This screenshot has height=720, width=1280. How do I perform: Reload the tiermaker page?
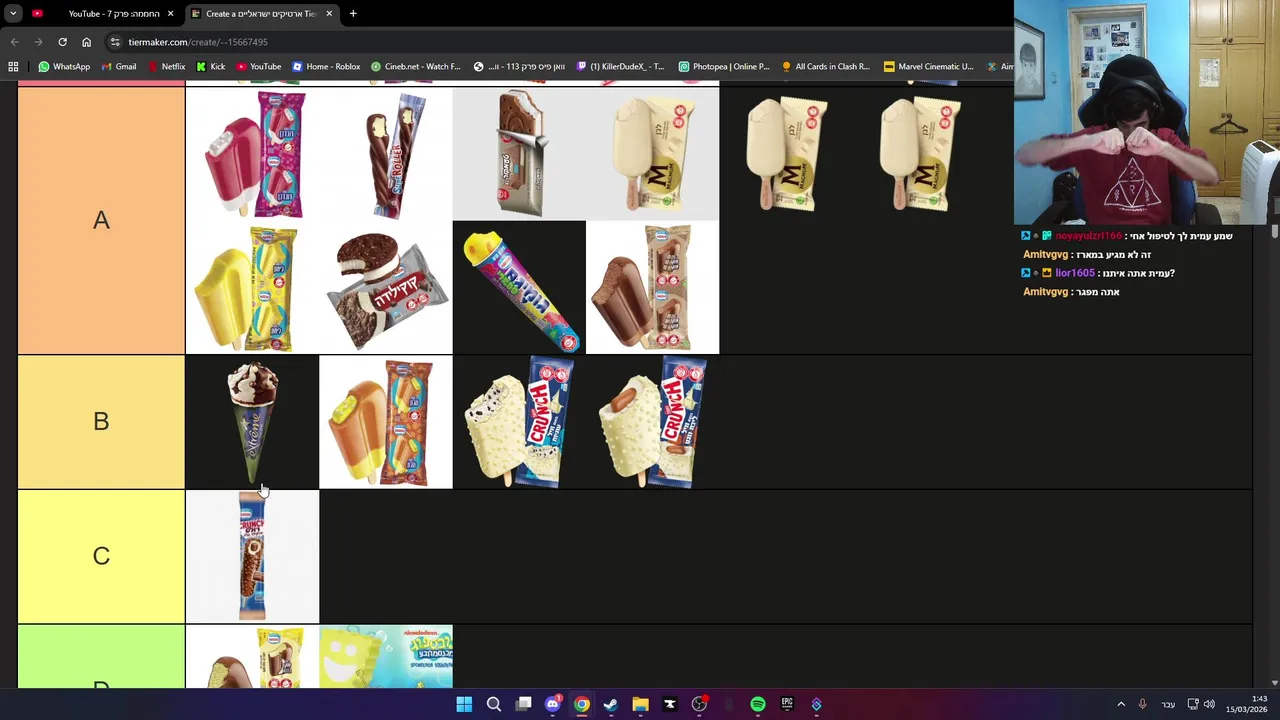[x=62, y=42]
